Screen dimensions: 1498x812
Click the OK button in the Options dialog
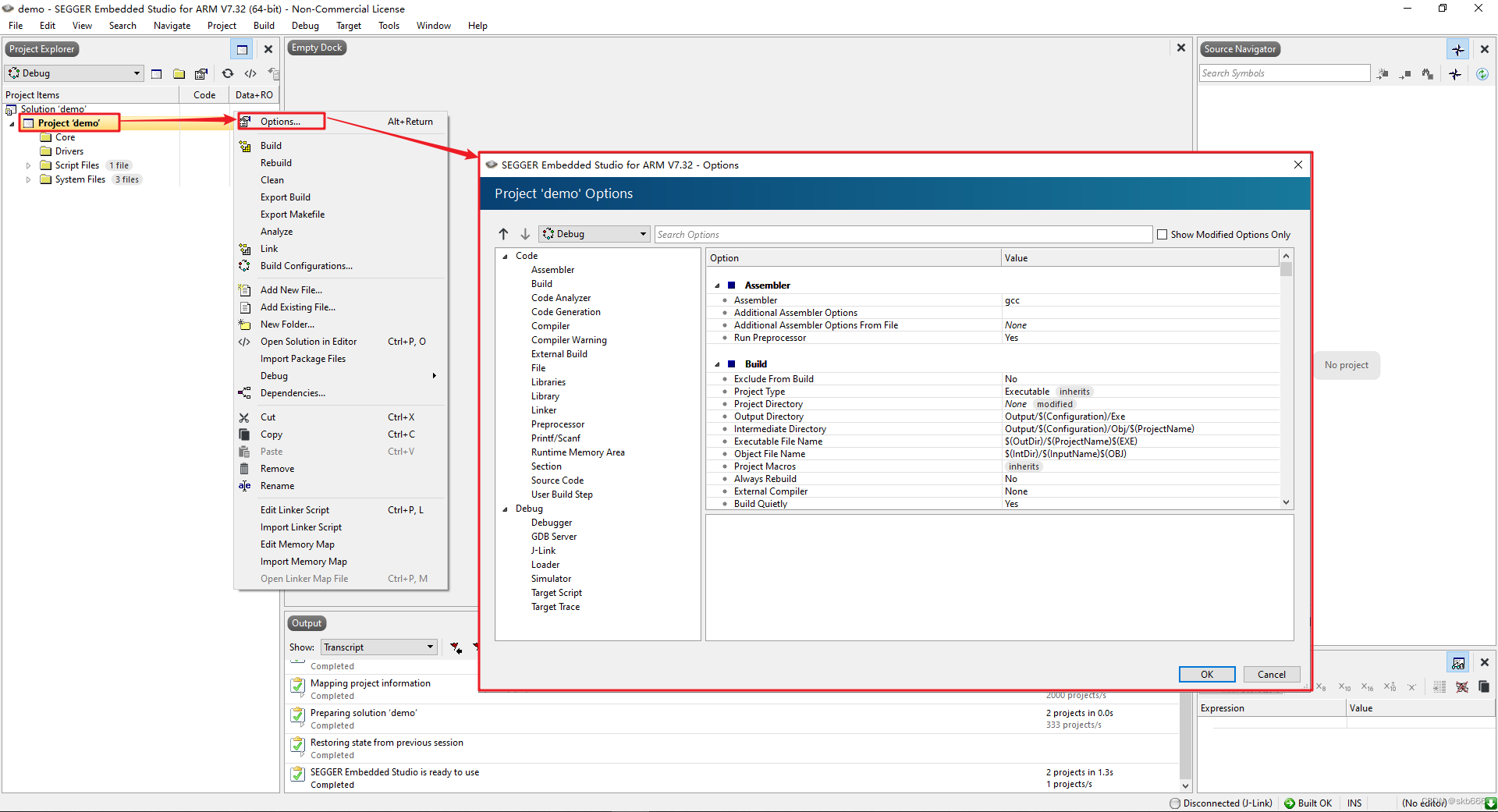coord(1206,674)
